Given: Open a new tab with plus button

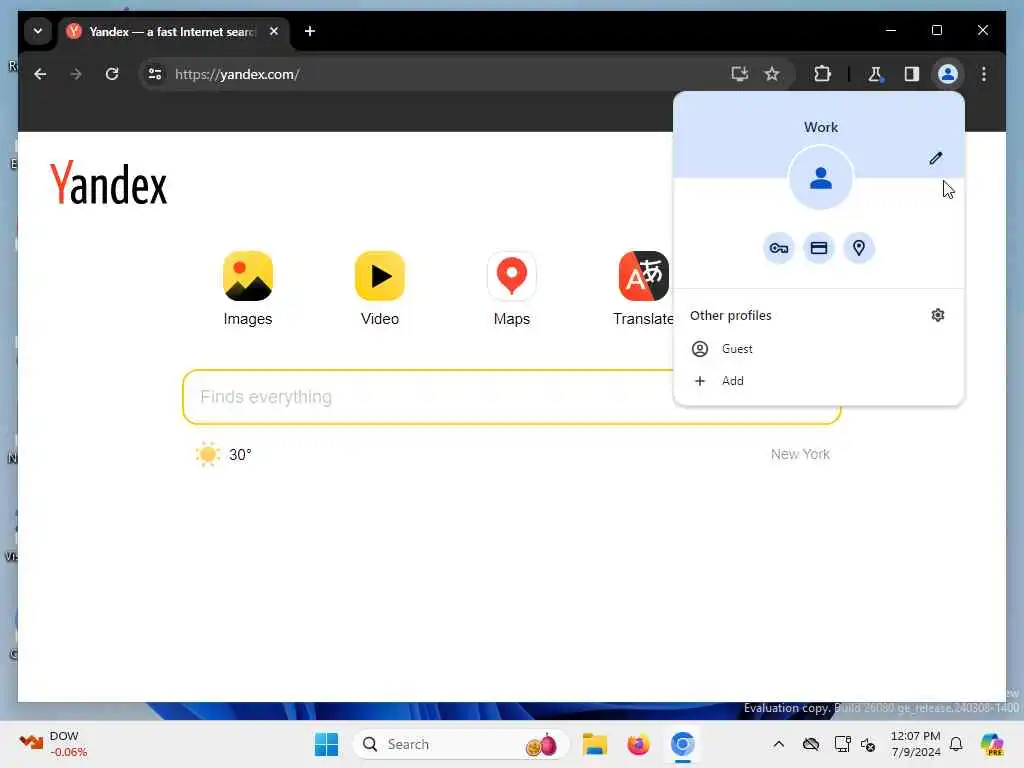Looking at the screenshot, I should point(310,31).
